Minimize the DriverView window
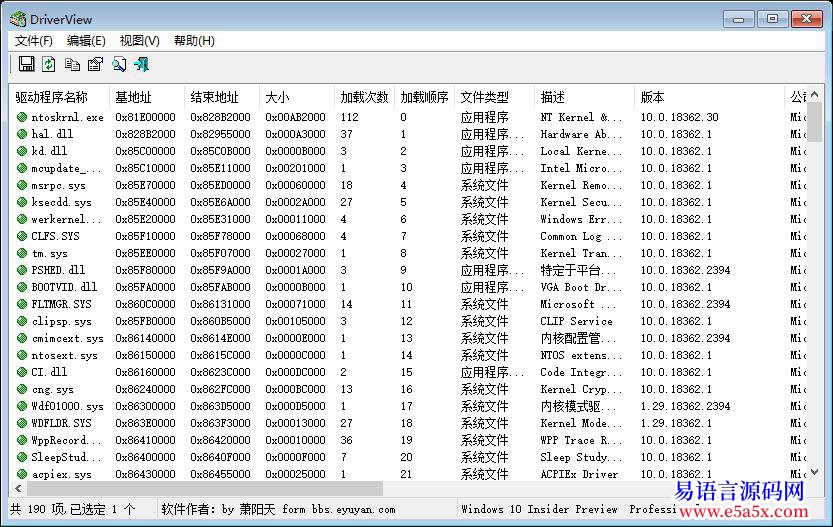833x527 pixels. [738, 19]
